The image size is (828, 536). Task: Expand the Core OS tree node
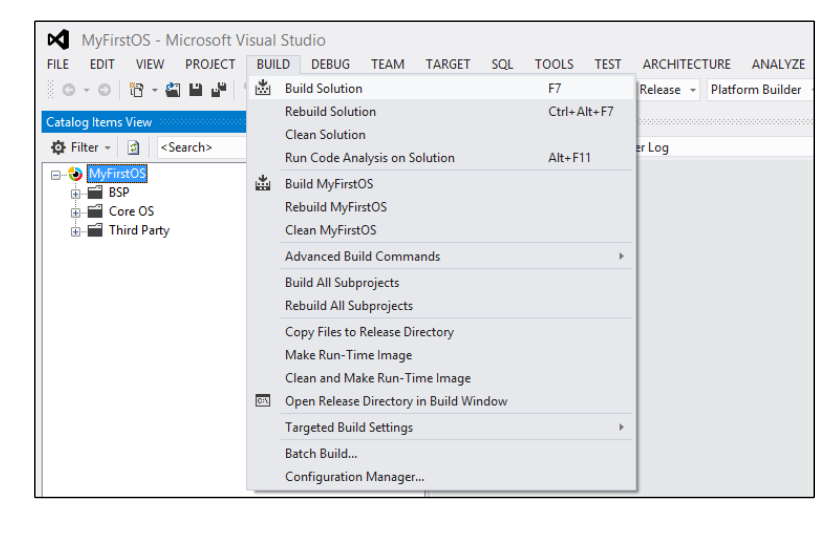[76, 213]
